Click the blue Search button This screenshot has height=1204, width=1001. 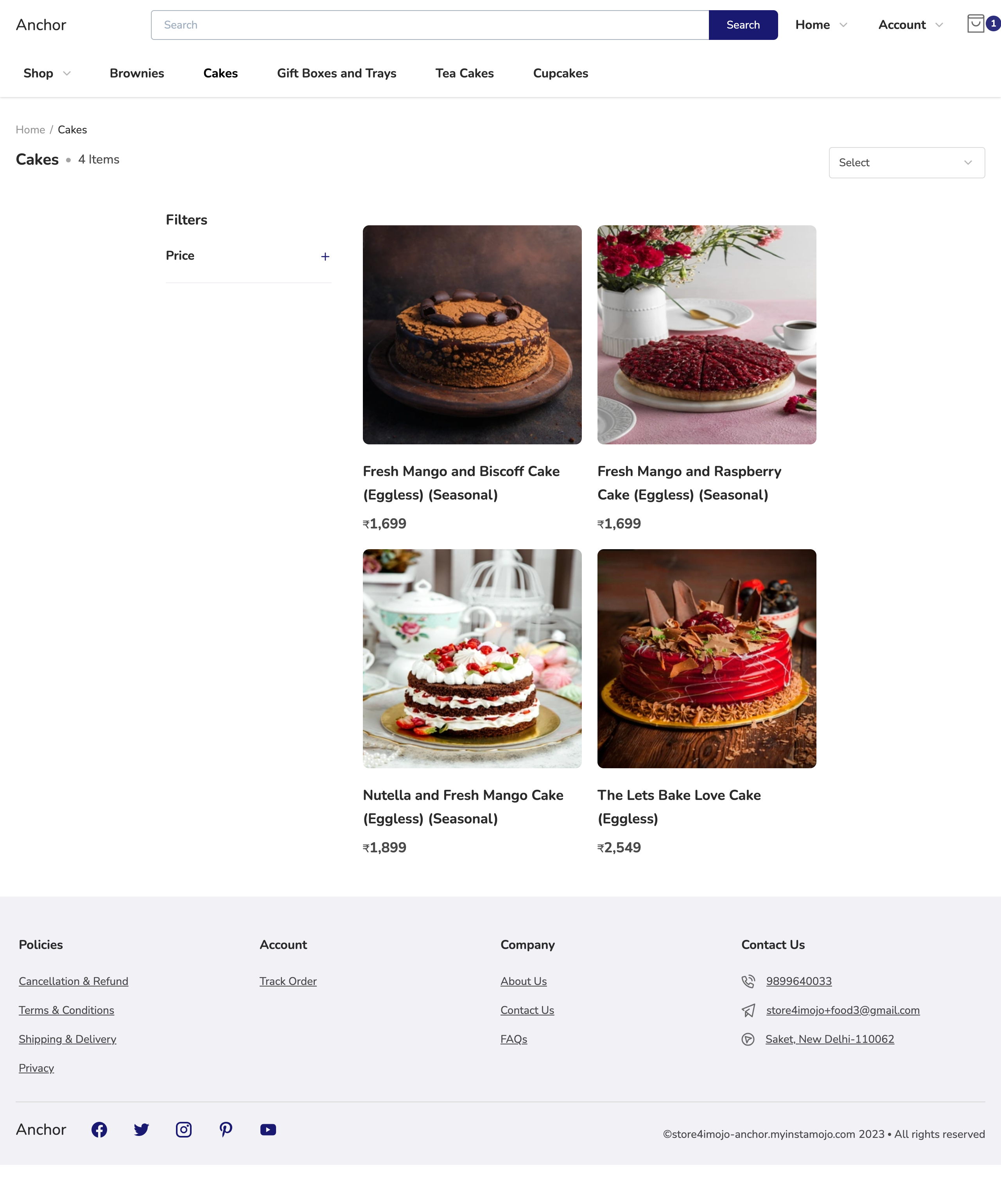click(x=743, y=25)
